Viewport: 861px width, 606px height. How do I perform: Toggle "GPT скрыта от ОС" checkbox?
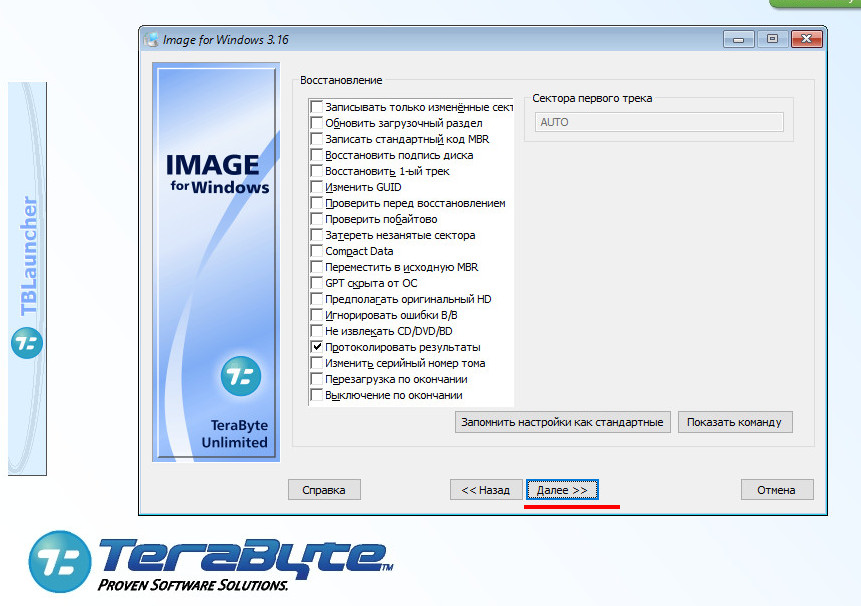coord(317,283)
